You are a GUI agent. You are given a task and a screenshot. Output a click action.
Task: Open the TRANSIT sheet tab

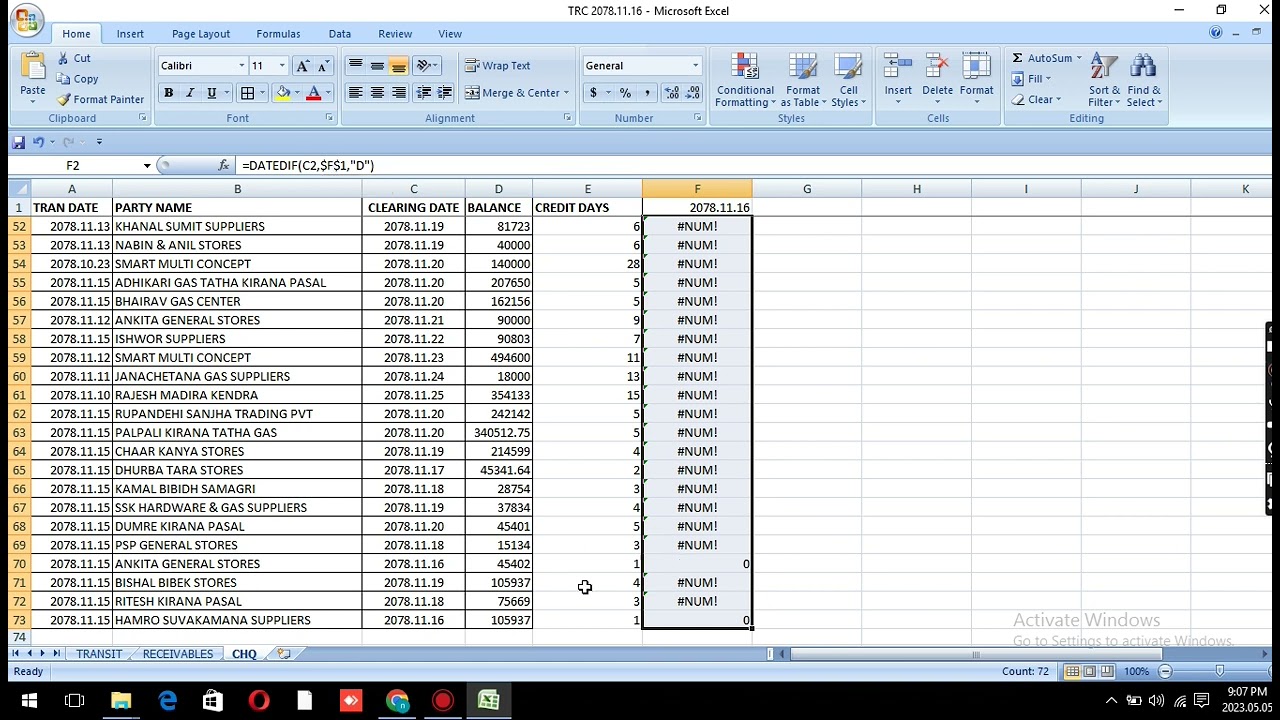tap(99, 654)
